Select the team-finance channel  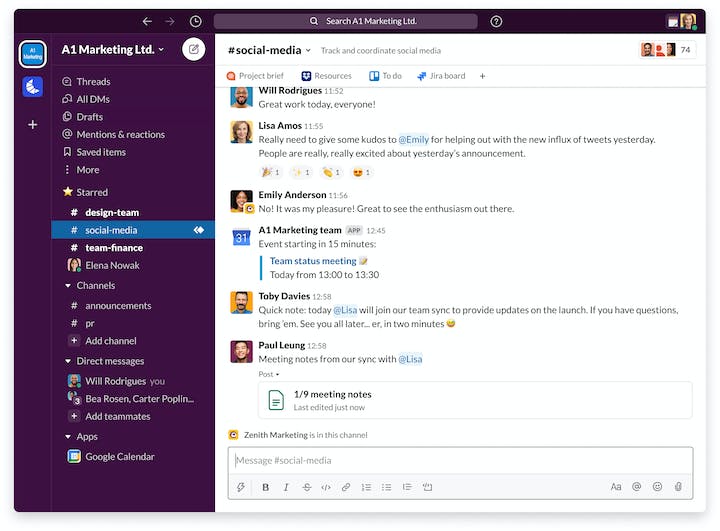[133, 248]
